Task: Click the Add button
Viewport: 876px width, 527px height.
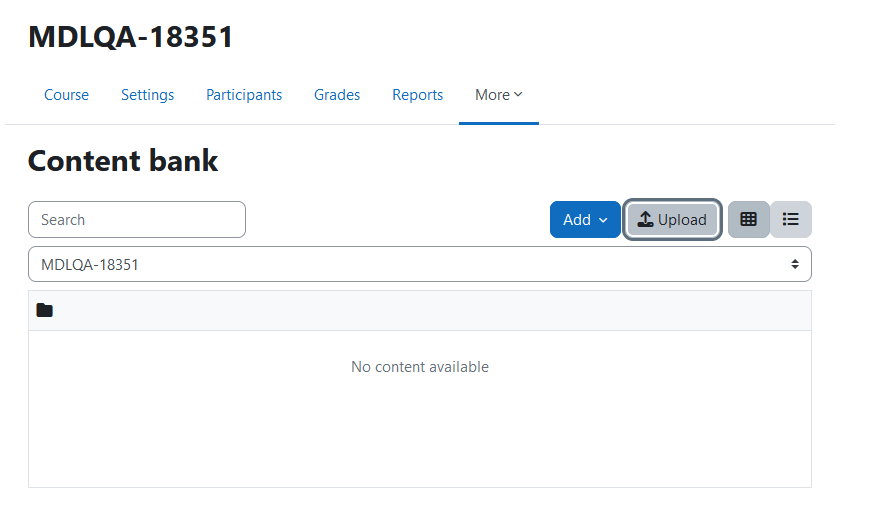Action: pyautogui.click(x=585, y=220)
